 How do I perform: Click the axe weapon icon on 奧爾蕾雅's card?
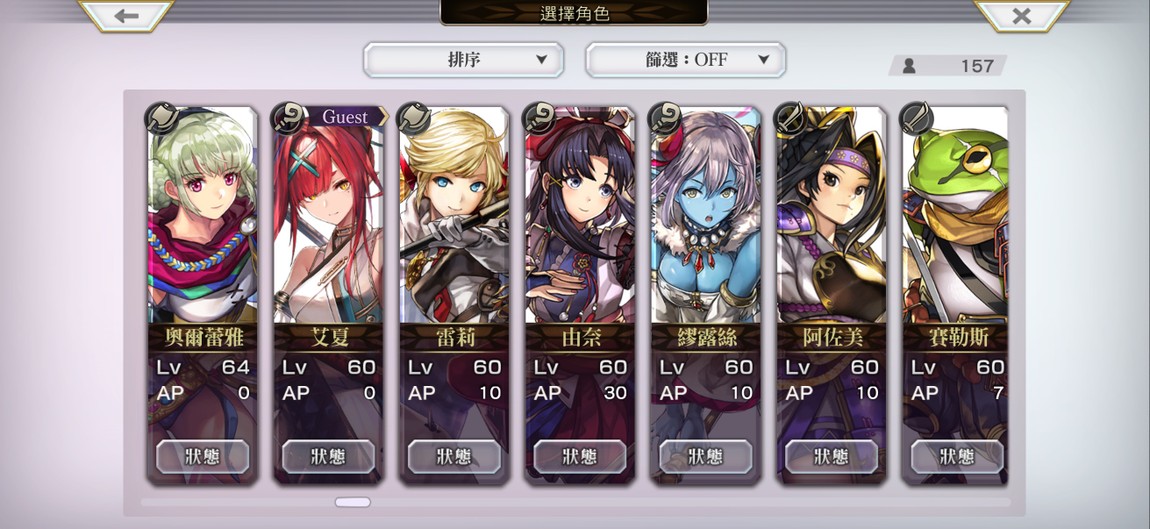pos(160,117)
